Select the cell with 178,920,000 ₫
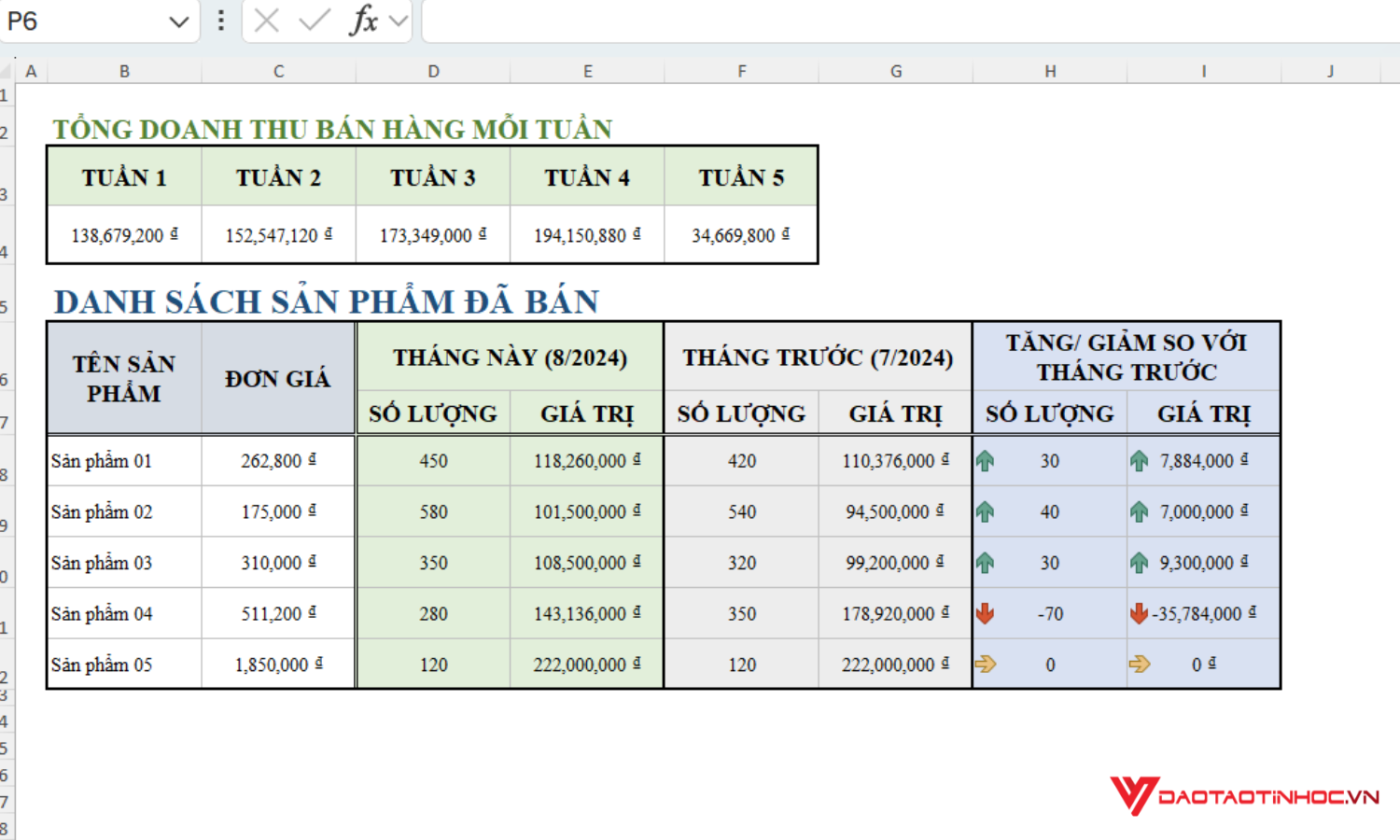The width and height of the screenshot is (1400, 840). pyautogui.click(x=896, y=614)
